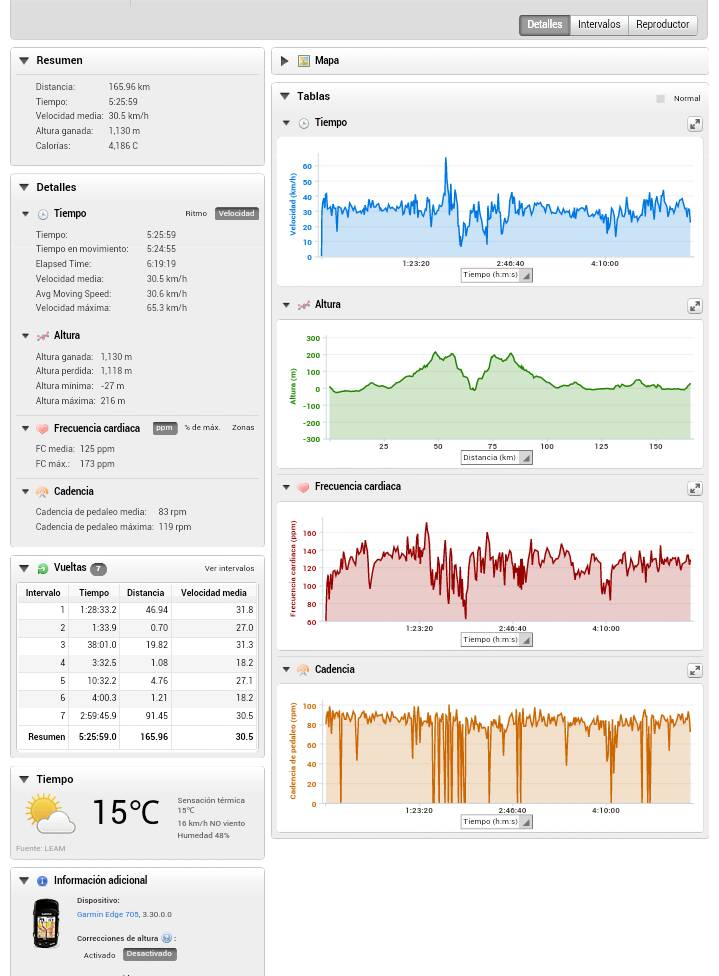The height and width of the screenshot is (976, 719).
Task: Show heart rate as % de máx.
Action: (x=202, y=428)
